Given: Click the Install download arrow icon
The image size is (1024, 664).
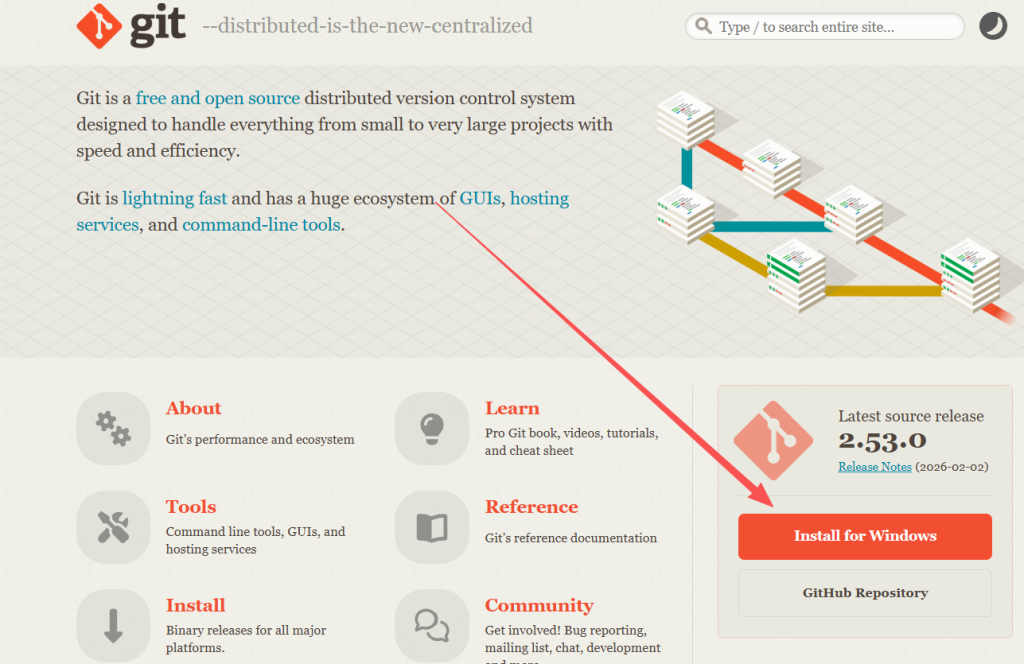Looking at the screenshot, I should point(113,625).
